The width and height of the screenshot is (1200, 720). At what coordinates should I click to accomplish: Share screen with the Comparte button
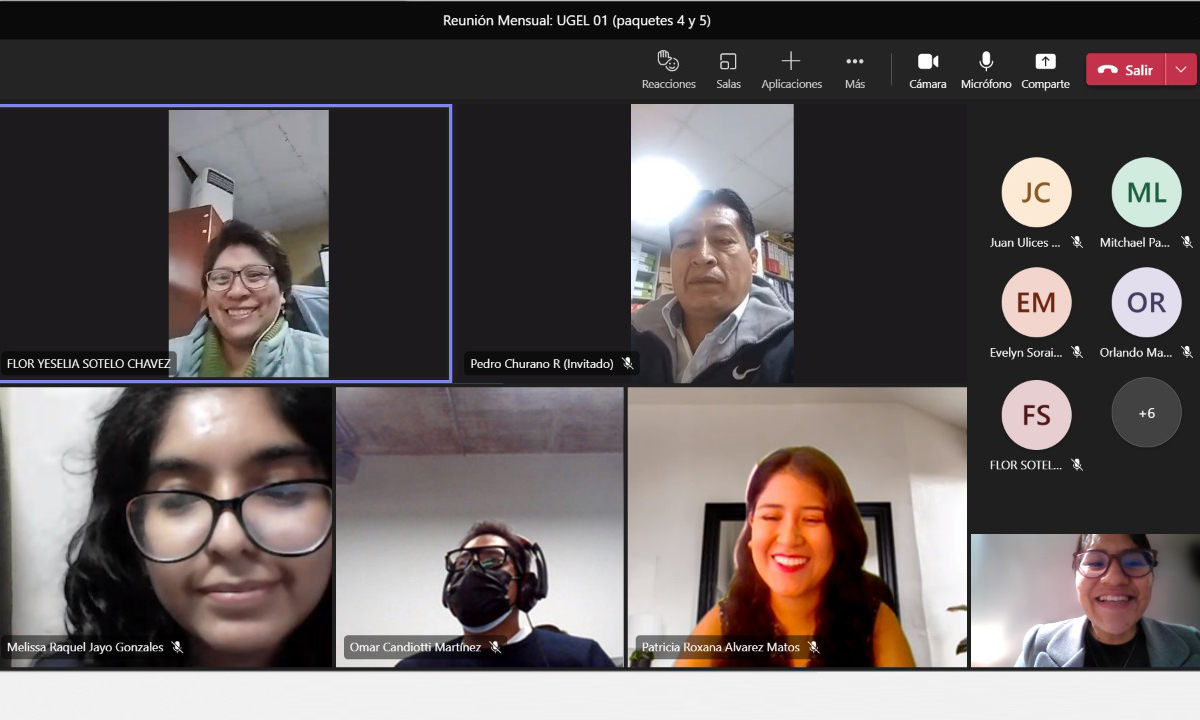pos(1045,70)
